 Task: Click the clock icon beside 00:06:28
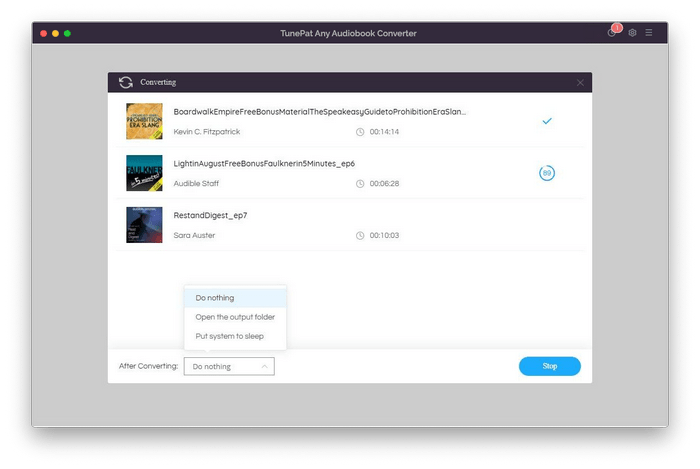[x=360, y=184]
